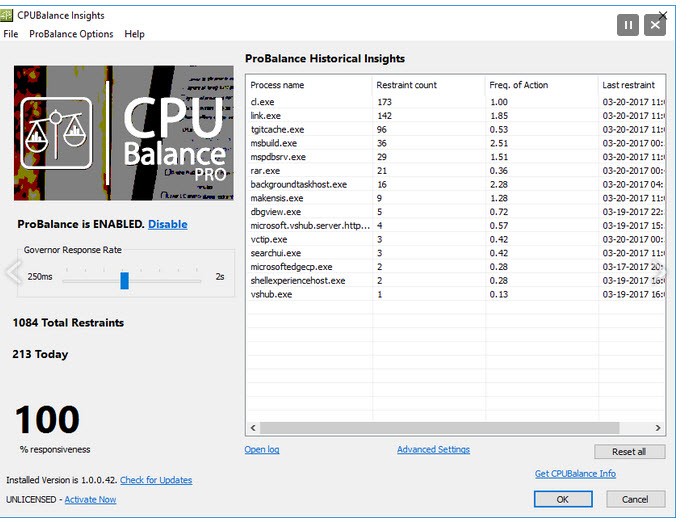Select the vctip.exe process row
This screenshot has height=522, width=689.
(455, 239)
